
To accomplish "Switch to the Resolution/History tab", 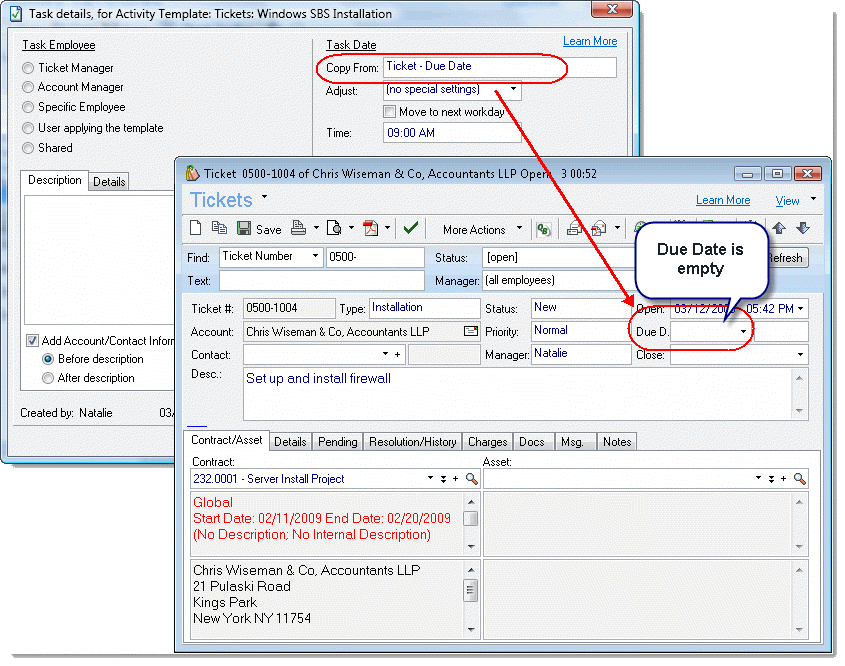I will (412, 441).
